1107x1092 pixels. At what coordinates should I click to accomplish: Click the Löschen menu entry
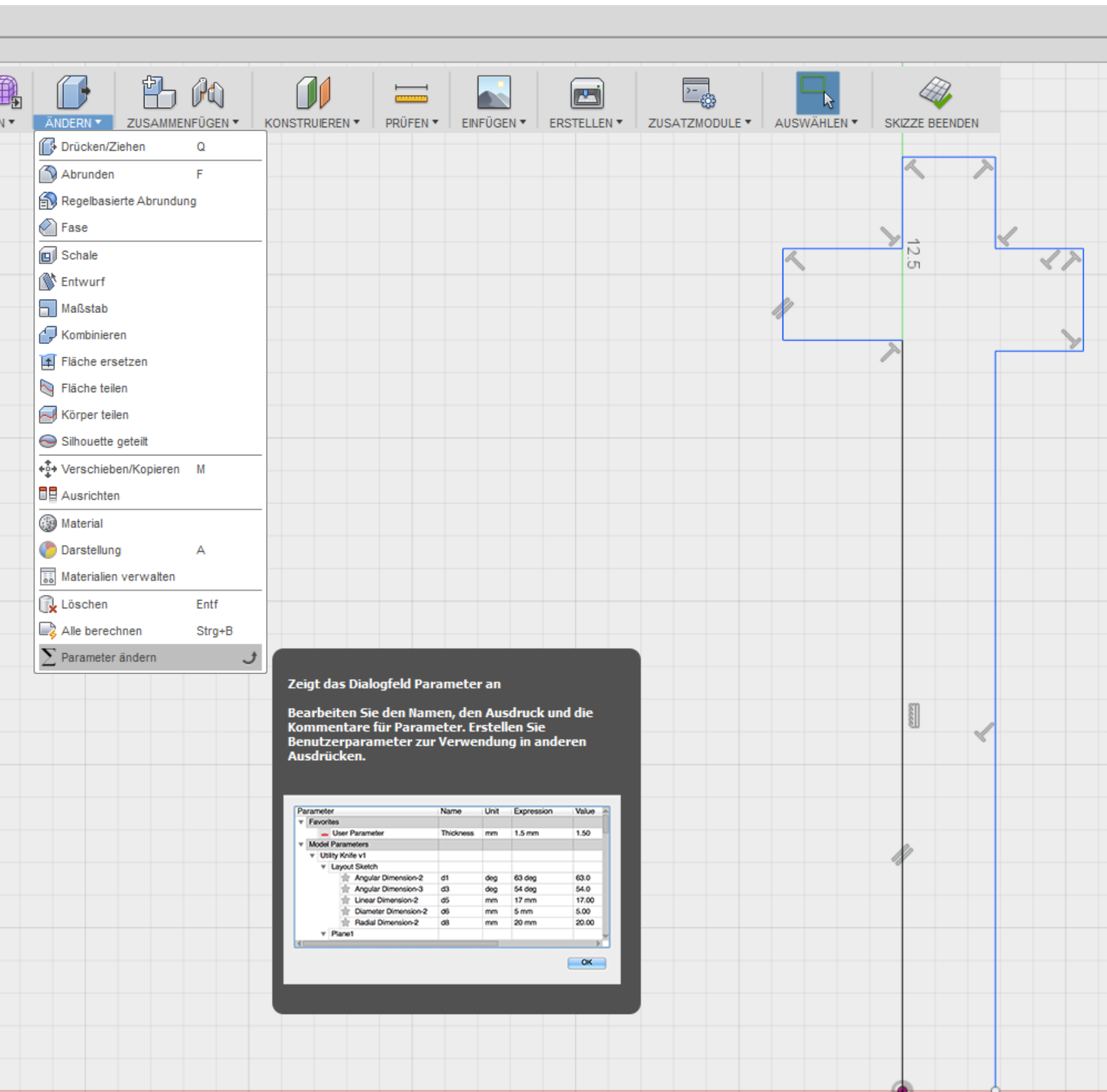point(84,604)
